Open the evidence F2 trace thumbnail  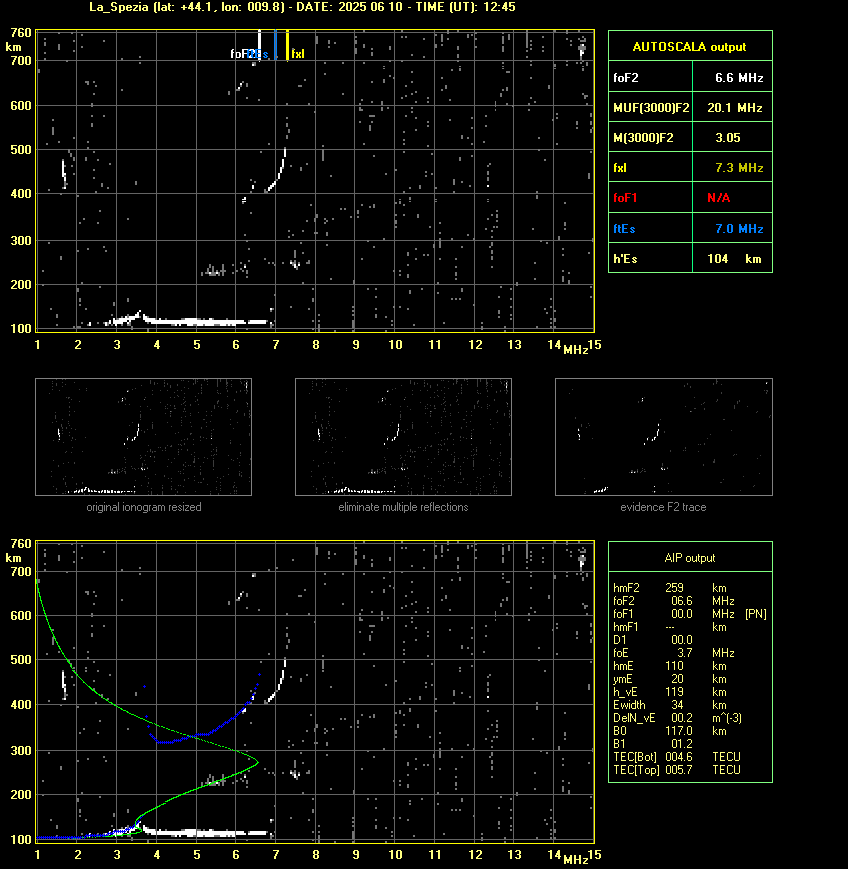point(664,437)
